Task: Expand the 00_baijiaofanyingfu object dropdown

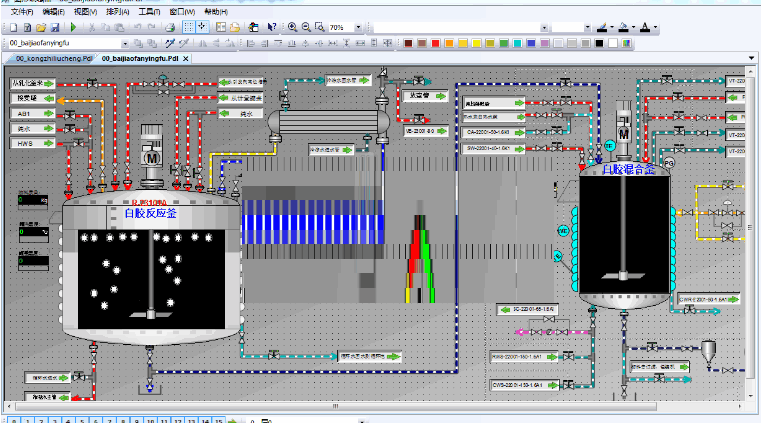Action: (x=125, y=43)
